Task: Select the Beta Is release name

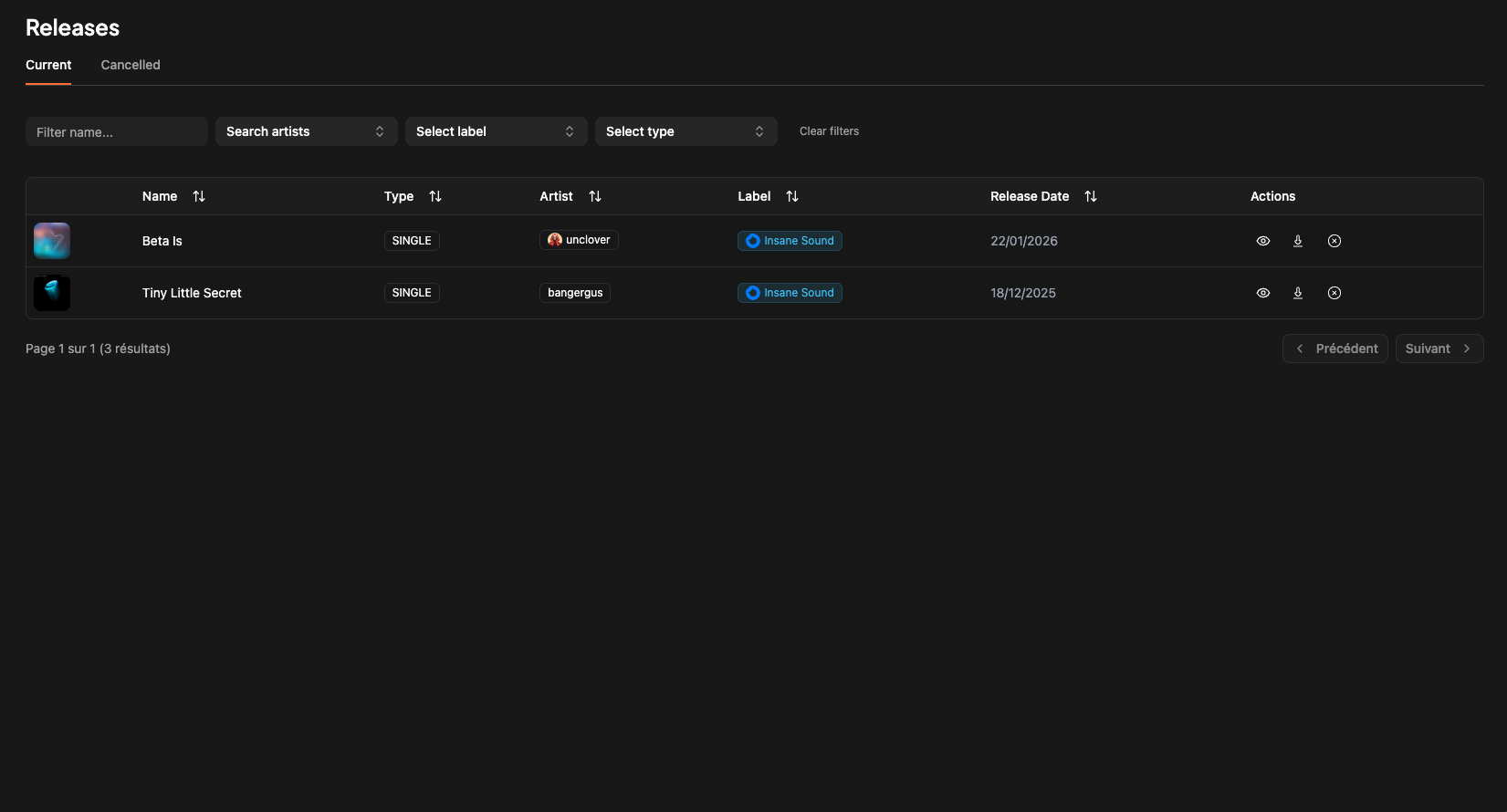Action: click(x=162, y=241)
